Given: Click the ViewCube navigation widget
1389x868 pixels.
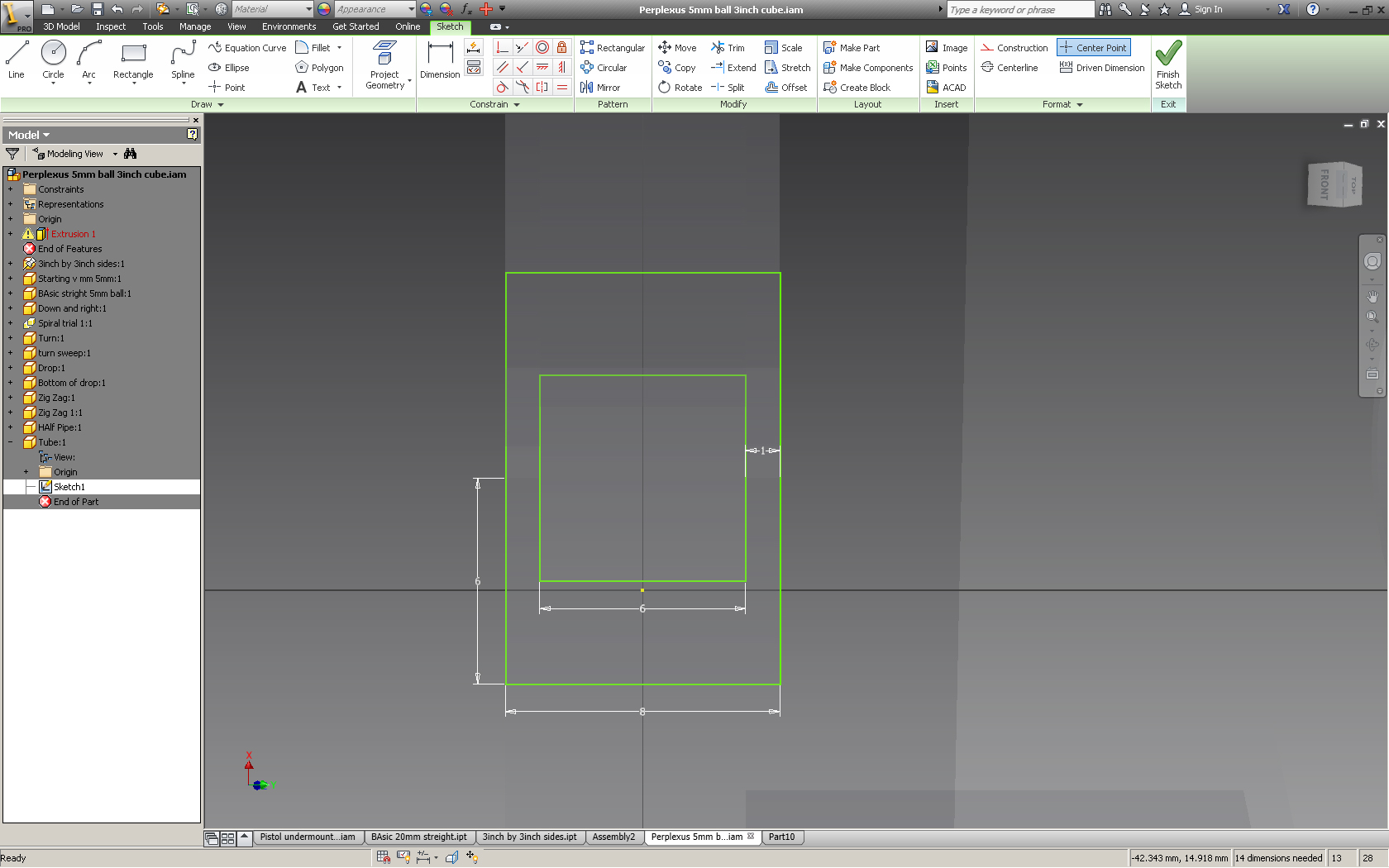Looking at the screenshot, I should coord(1334,184).
